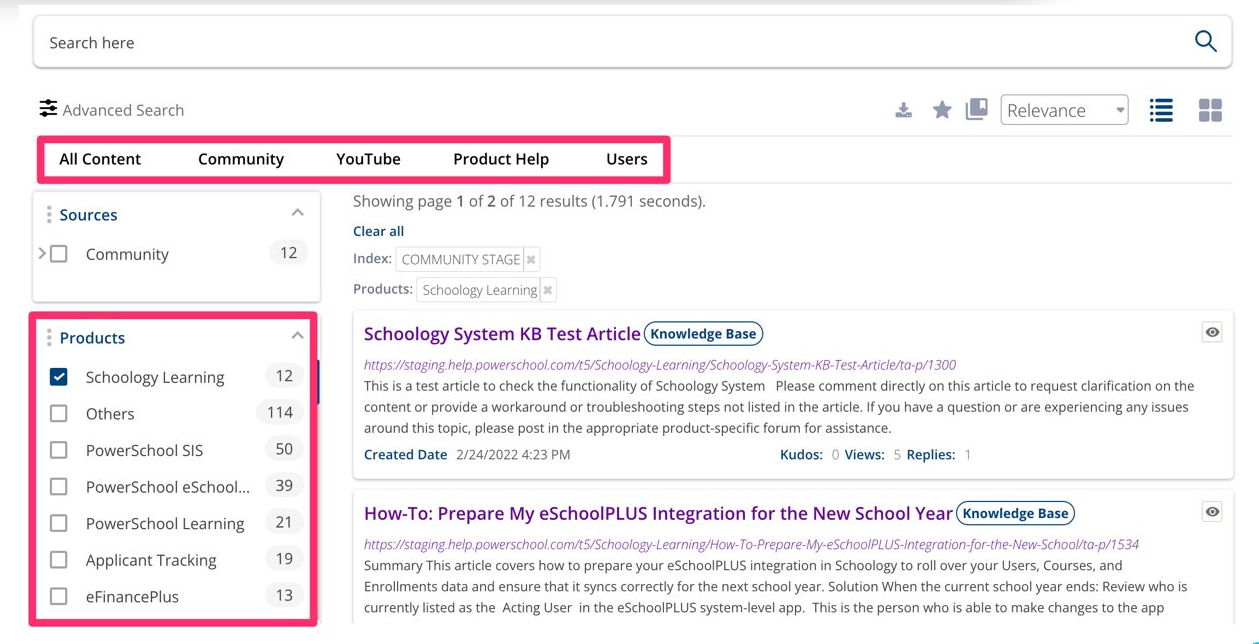Viewport: 1259px width, 644px height.
Task: Open Advanced Search filters
Action: (x=111, y=109)
